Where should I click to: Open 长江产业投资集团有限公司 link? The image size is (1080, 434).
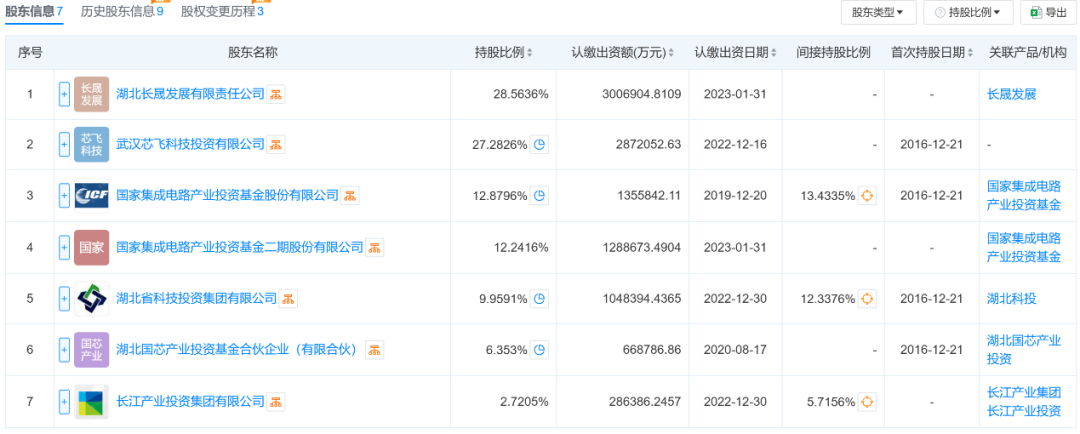point(190,402)
